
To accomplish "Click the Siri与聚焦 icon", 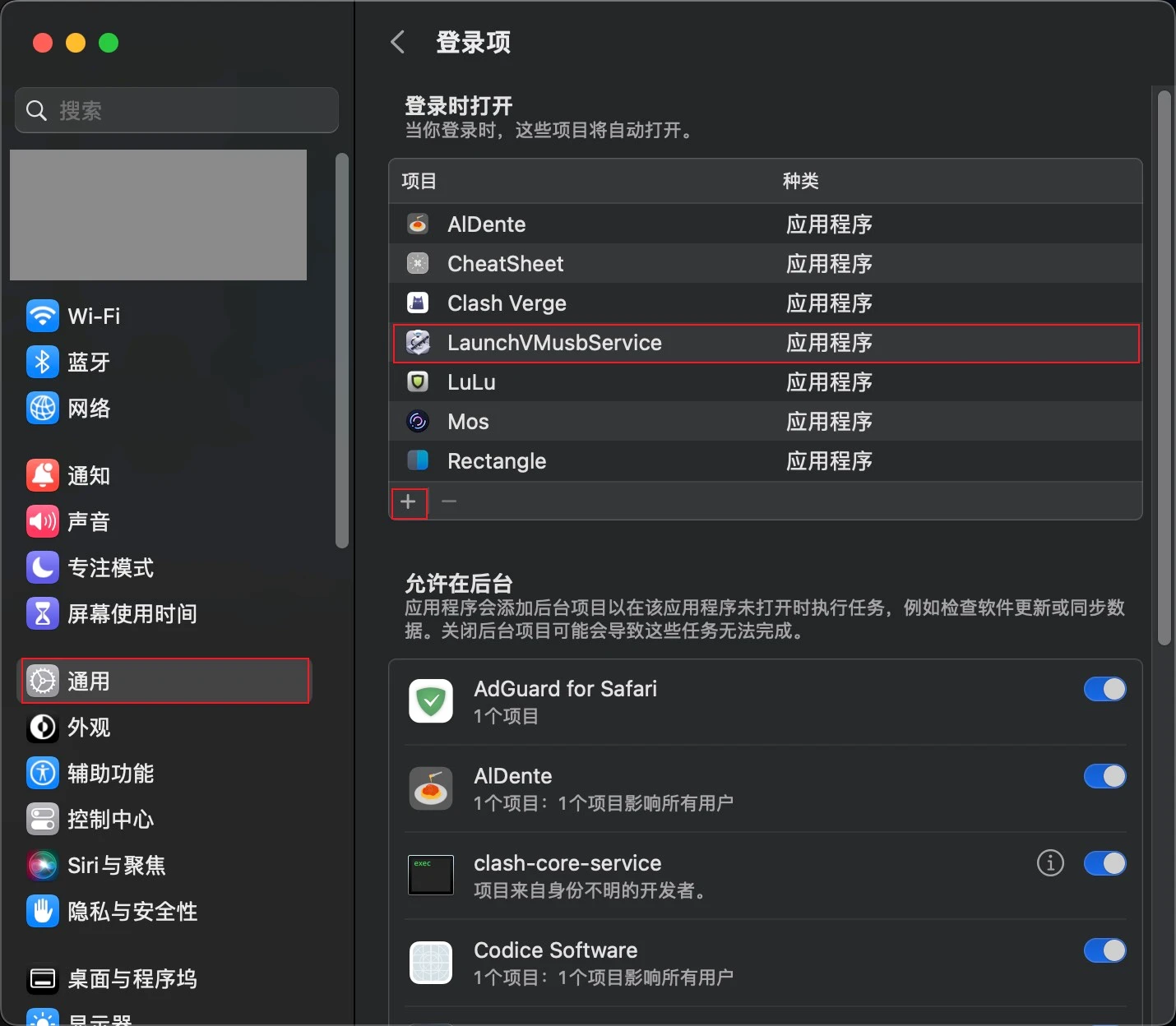I will [x=43, y=865].
